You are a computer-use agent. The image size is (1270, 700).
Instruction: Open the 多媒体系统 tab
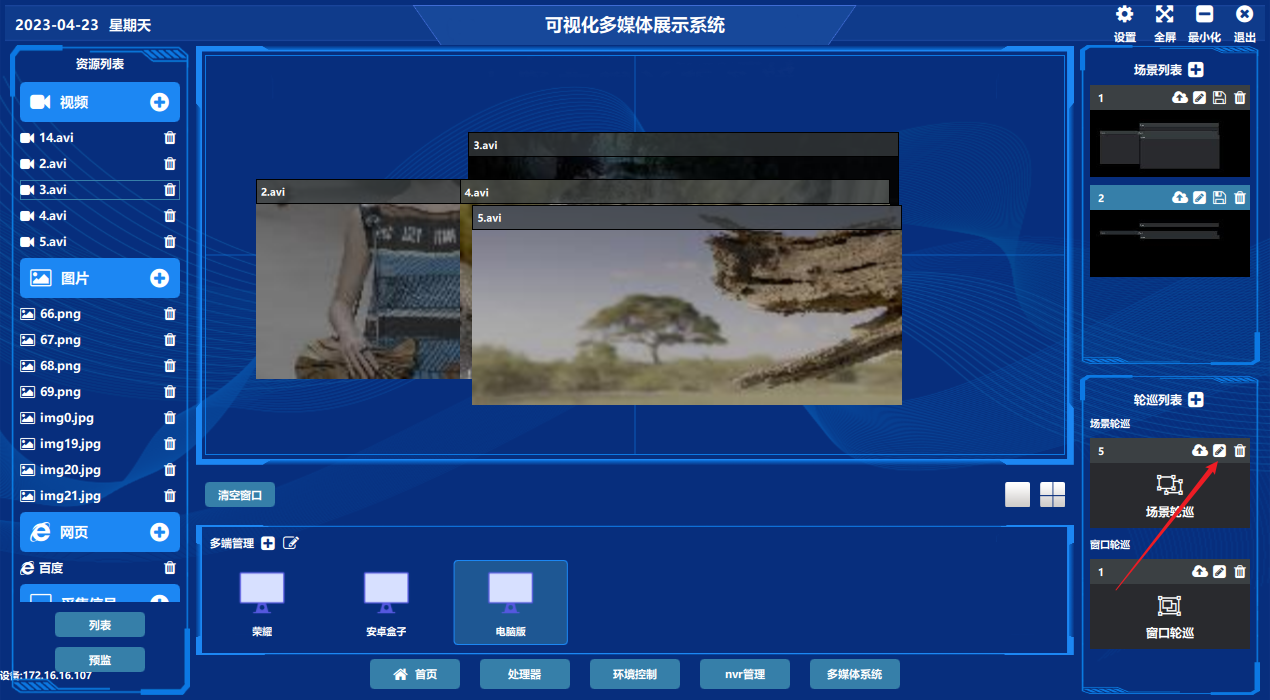(x=855, y=674)
